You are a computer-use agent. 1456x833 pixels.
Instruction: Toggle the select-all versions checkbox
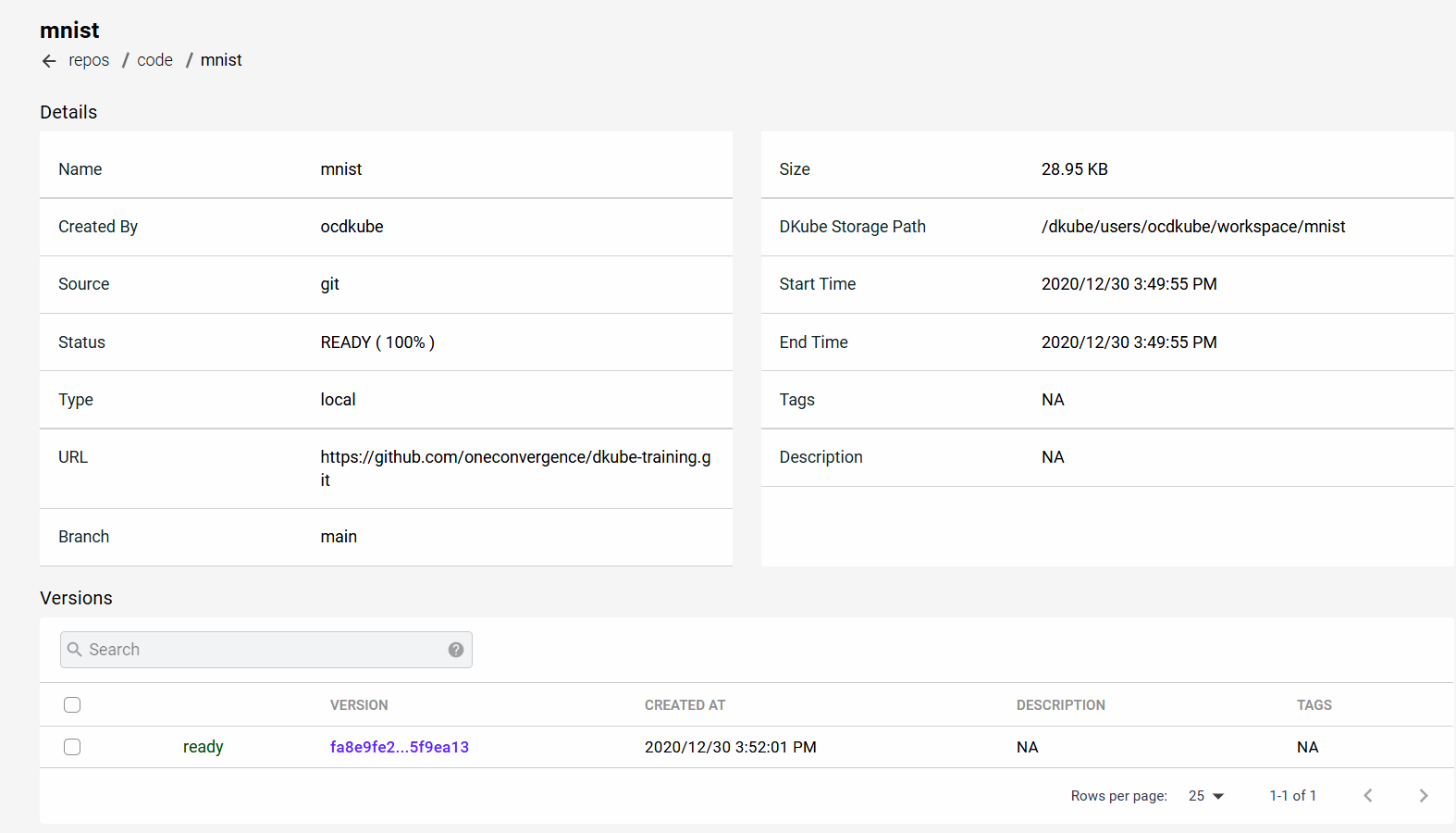(72, 705)
